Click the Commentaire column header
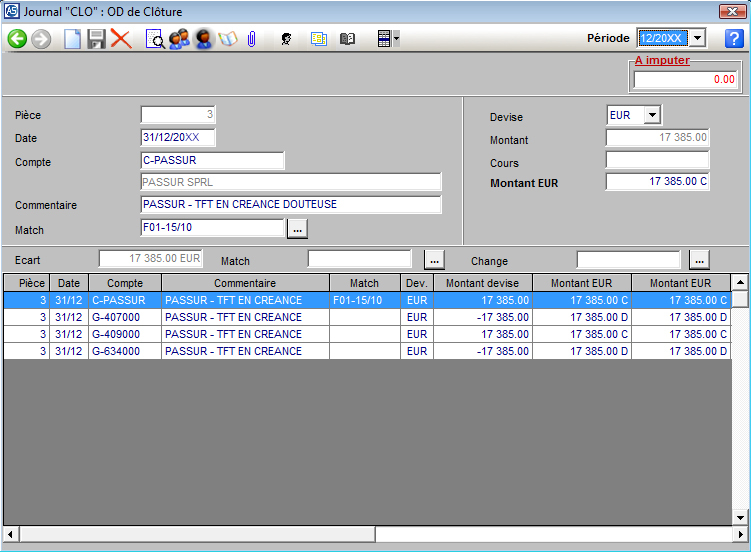This screenshot has height=552, width=751. click(x=245, y=283)
